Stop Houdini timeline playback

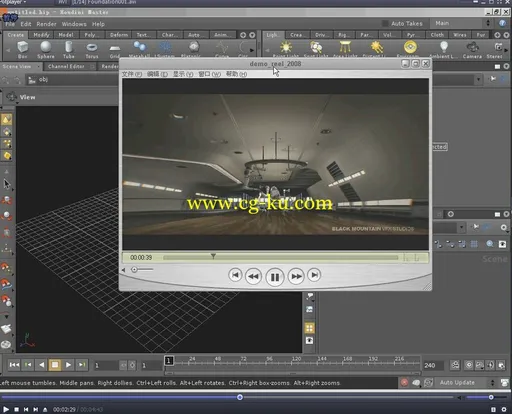[x=55, y=365]
